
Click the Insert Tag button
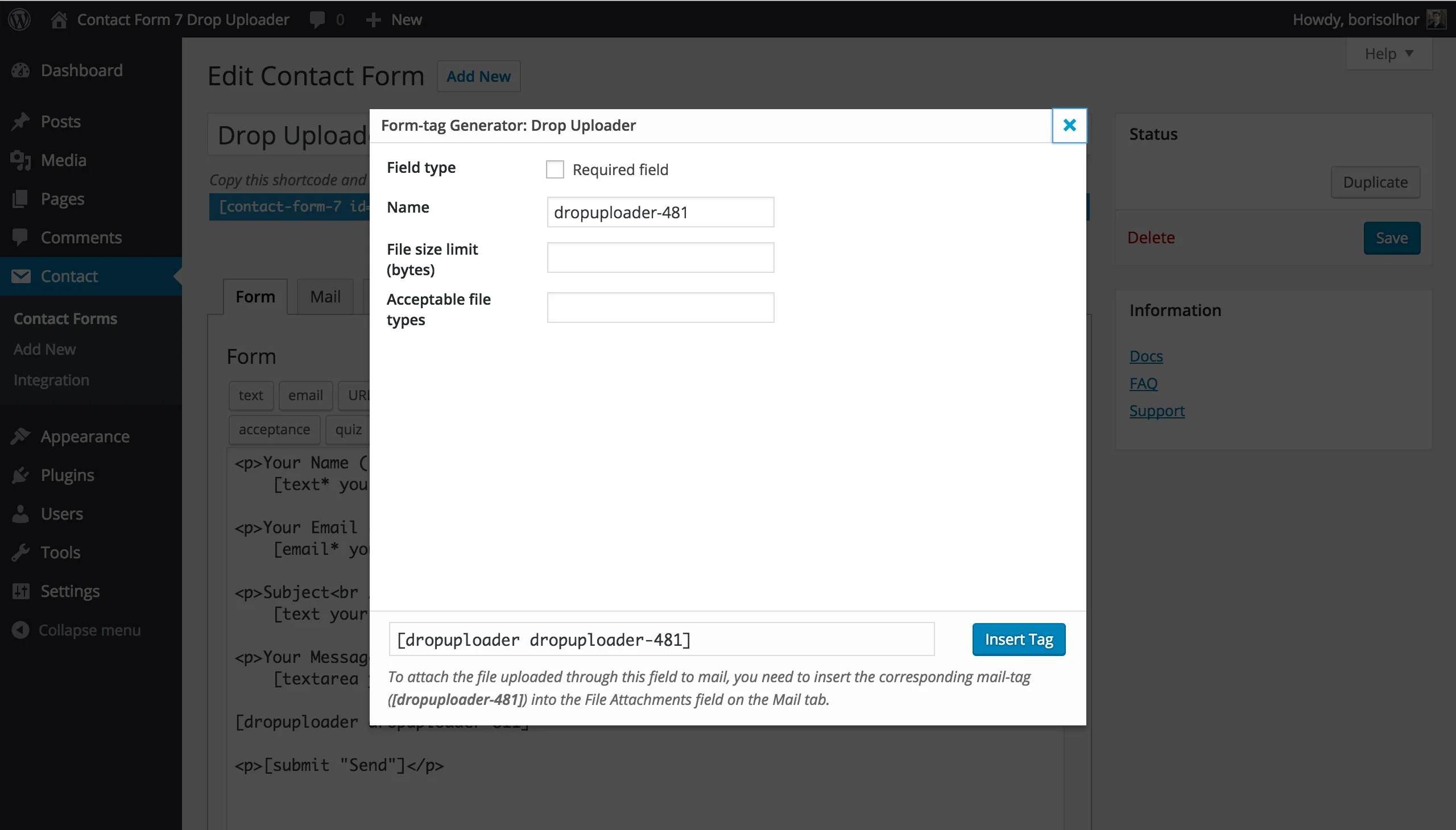tap(1018, 639)
